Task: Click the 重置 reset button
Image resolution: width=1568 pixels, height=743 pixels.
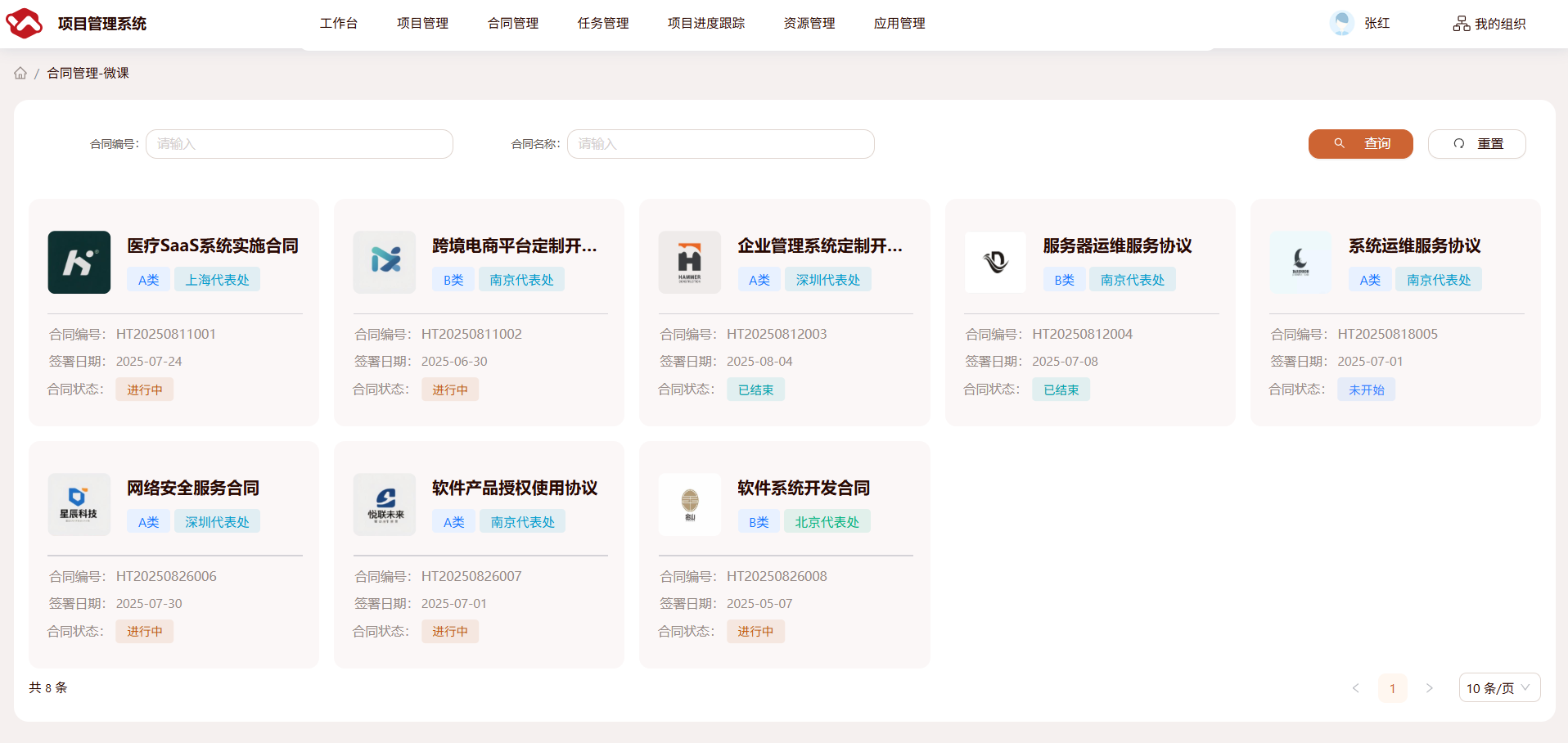Action: (x=1476, y=143)
